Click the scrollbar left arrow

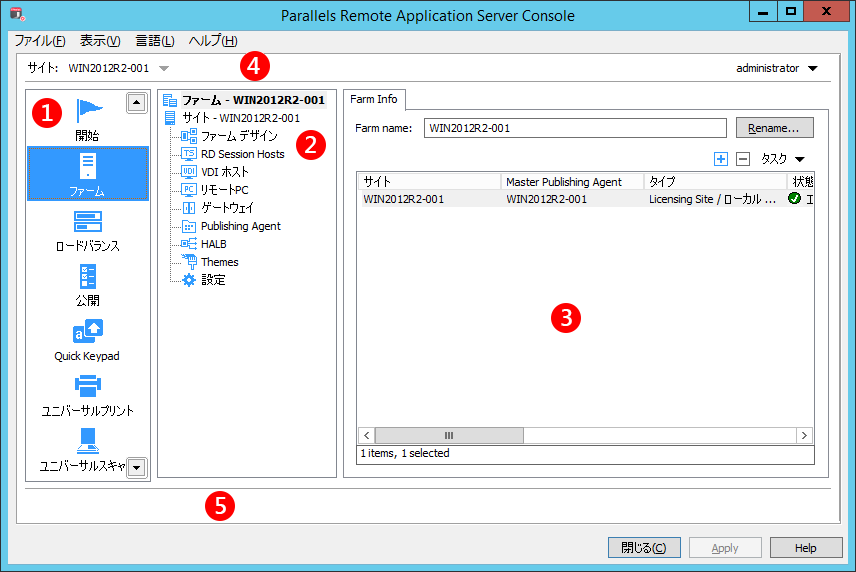click(367, 436)
